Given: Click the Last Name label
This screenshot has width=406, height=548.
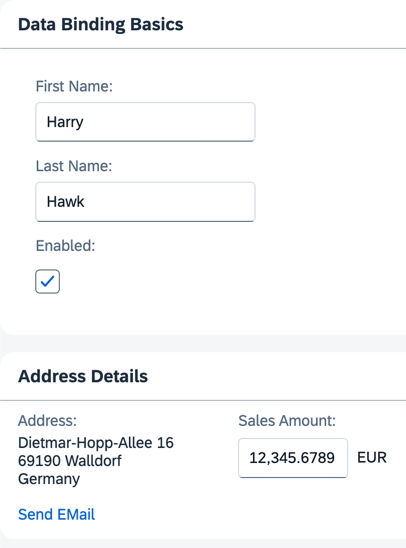Looking at the screenshot, I should 74,166.
